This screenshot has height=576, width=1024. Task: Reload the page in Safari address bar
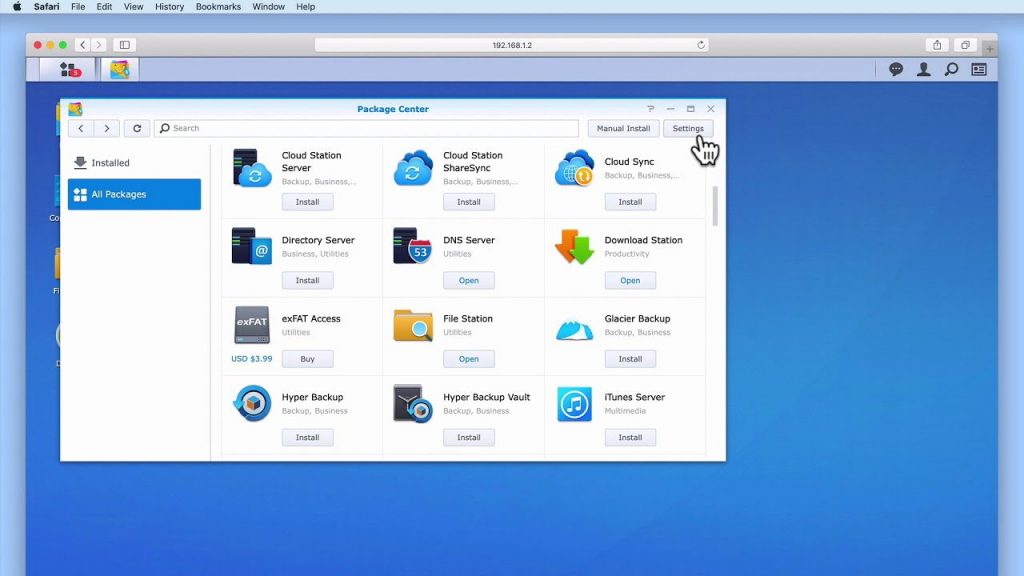[701, 45]
